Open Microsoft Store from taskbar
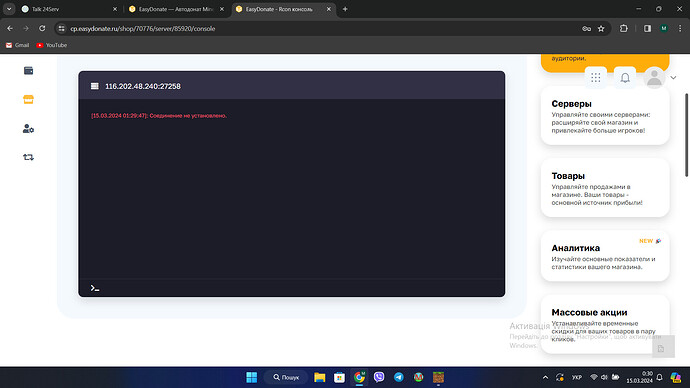 click(339, 377)
